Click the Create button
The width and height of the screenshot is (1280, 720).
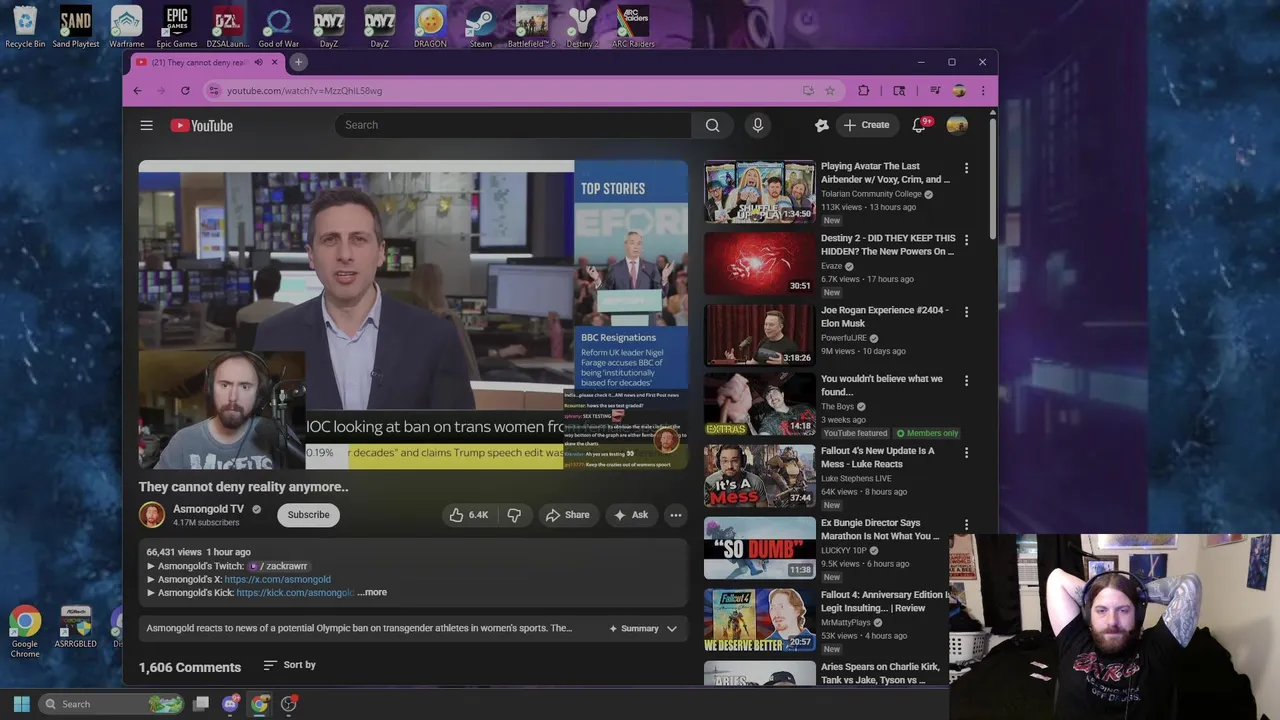(866, 125)
